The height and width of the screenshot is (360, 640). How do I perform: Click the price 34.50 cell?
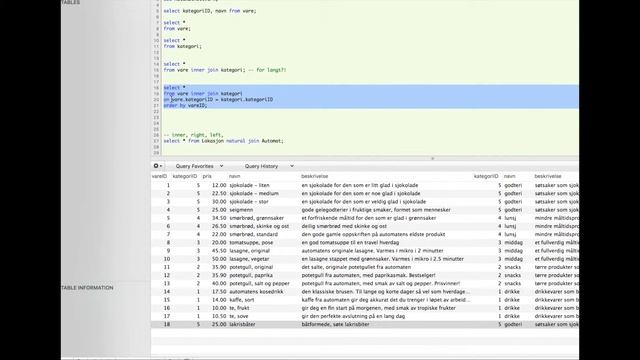[219, 218]
